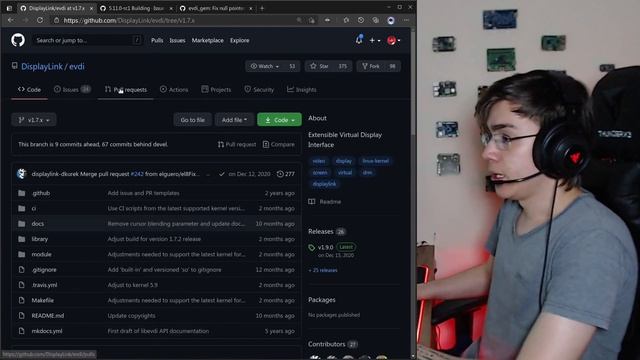The image size is (640, 360).
Task: Switch to the Pull requests tab
Action: (x=126, y=89)
